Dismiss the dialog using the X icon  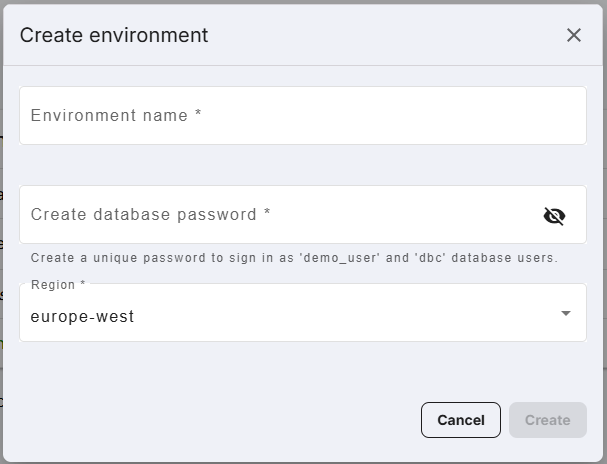point(573,35)
